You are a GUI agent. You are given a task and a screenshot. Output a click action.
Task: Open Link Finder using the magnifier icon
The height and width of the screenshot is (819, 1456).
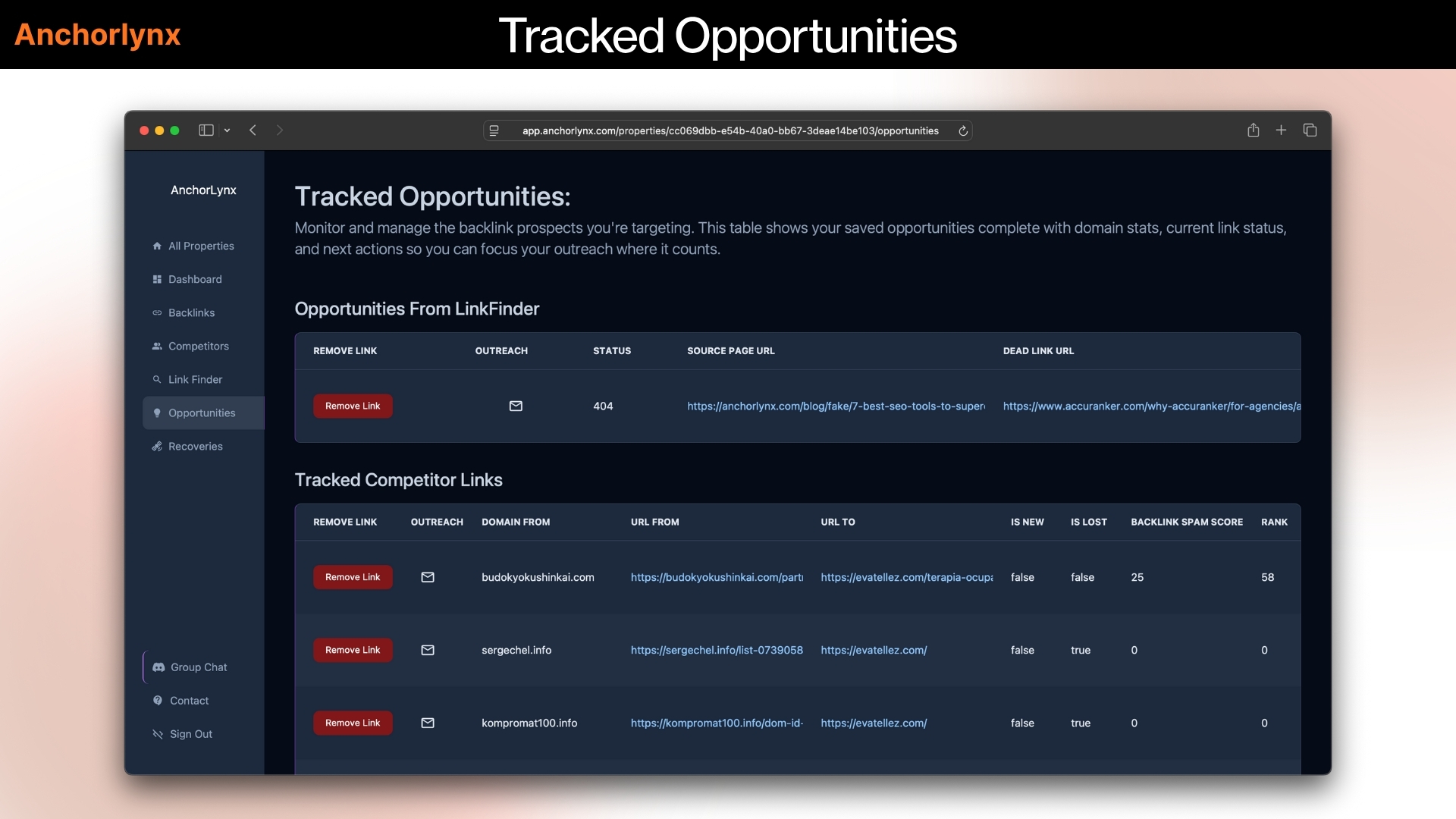coord(157,379)
